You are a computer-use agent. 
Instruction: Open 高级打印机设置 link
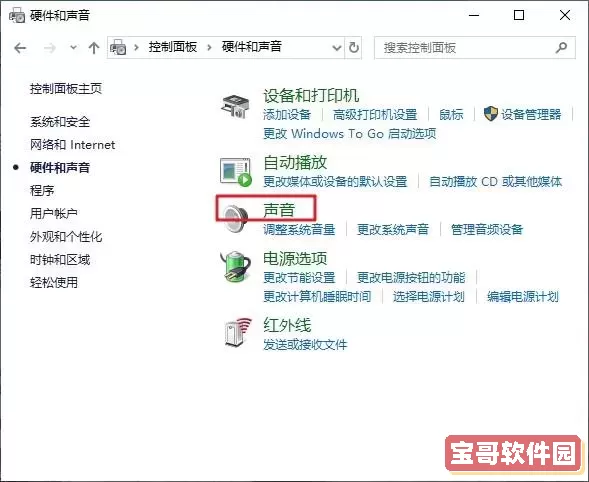[375, 114]
